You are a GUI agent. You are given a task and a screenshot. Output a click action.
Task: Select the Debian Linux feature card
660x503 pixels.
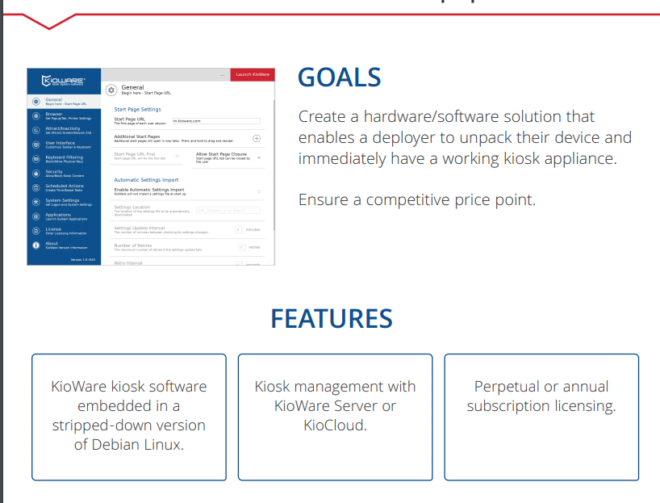(129, 417)
